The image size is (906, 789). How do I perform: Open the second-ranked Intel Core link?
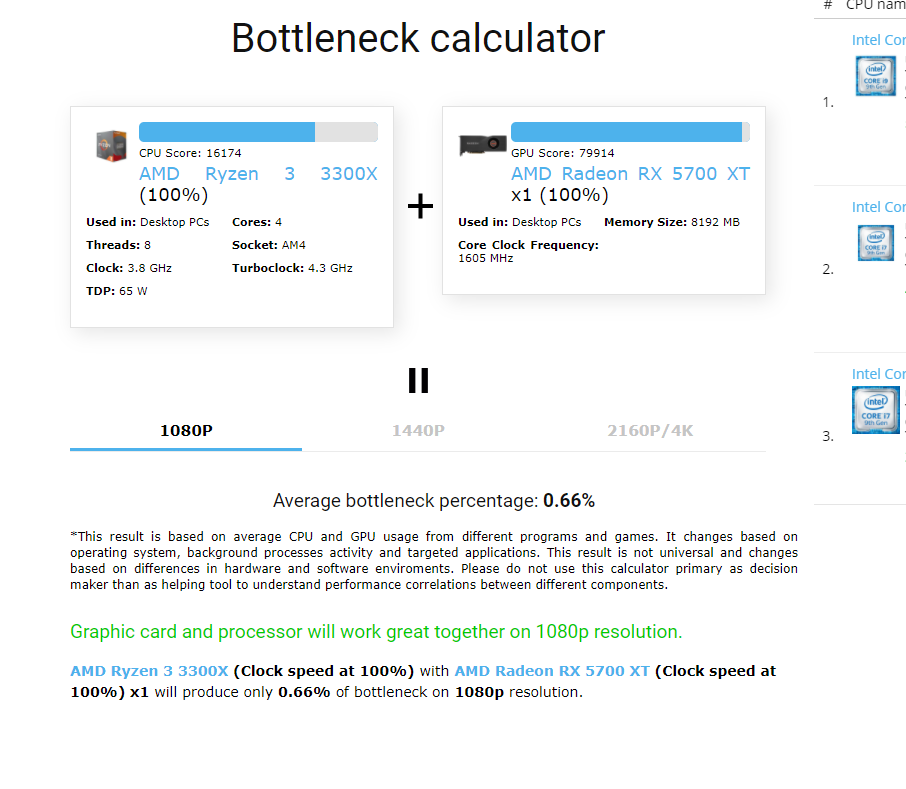point(878,207)
